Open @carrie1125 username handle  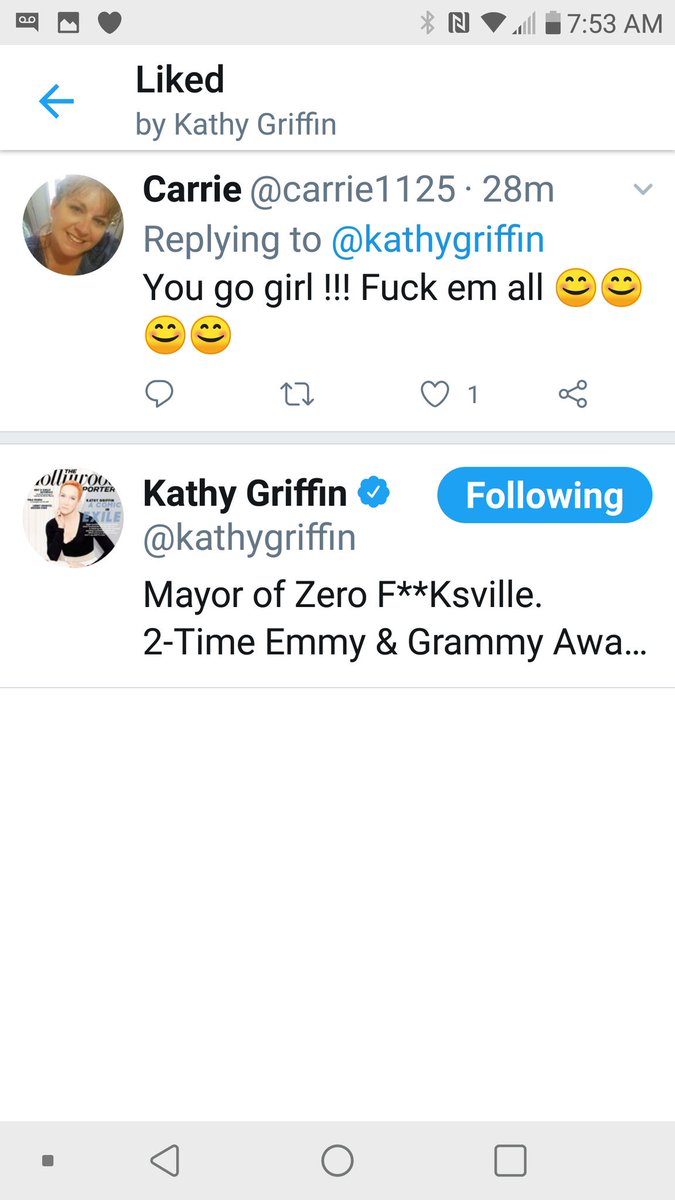(x=352, y=189)
